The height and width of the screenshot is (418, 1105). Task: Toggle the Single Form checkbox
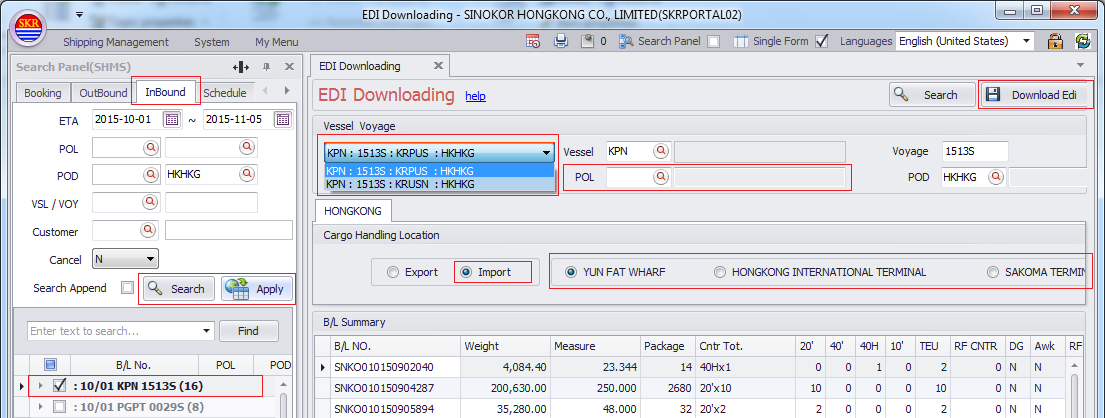822,41
